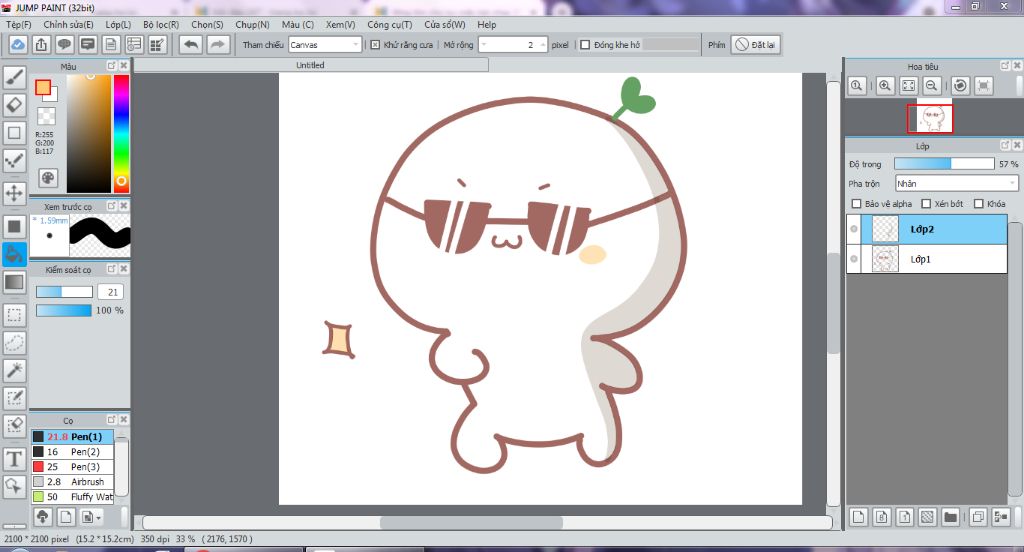Open the Pha trộn blend mode dropdown
Image resolution: width=1024 pixels, height=552 pixels.
pyautogui.click(x=956, y=184)
